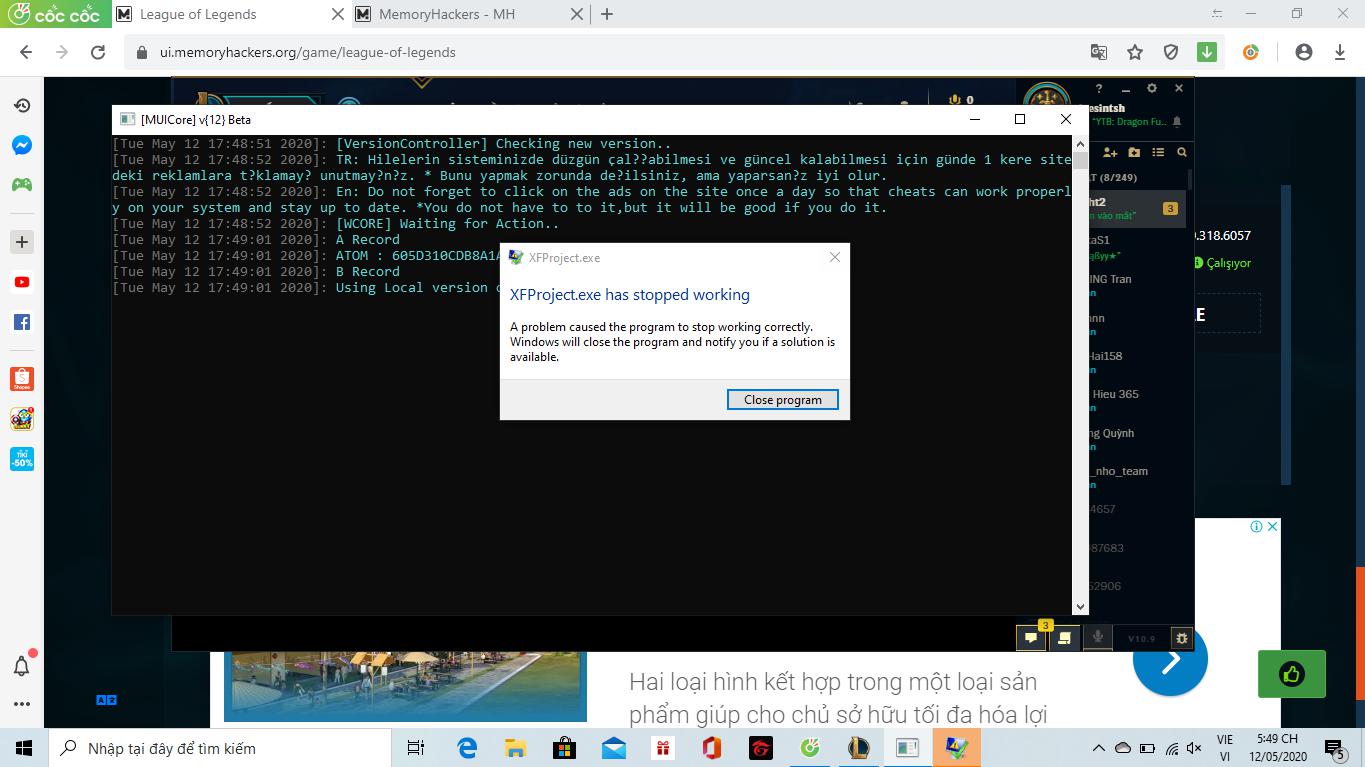The width and height of the screenshot is (1365, 767).
Task: Launch Microsoft Edge from the taskbar
Action: tap(467, 748)
